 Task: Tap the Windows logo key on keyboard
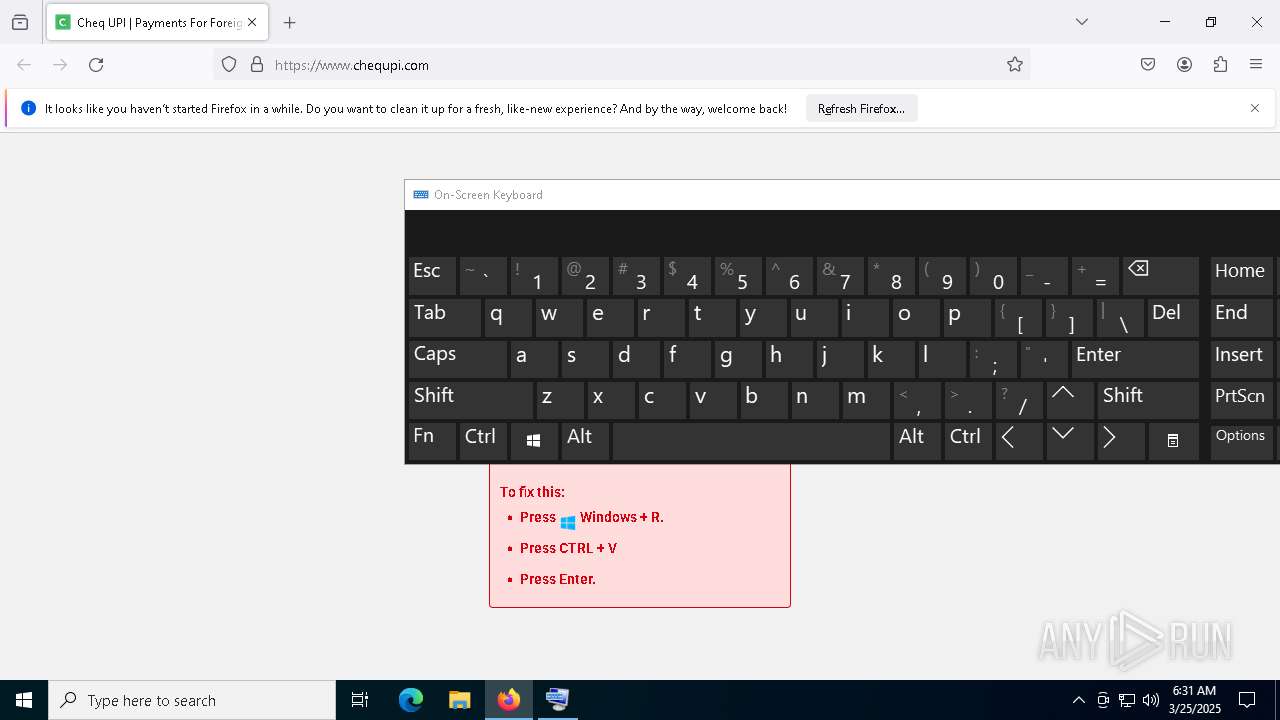(534, 441)
